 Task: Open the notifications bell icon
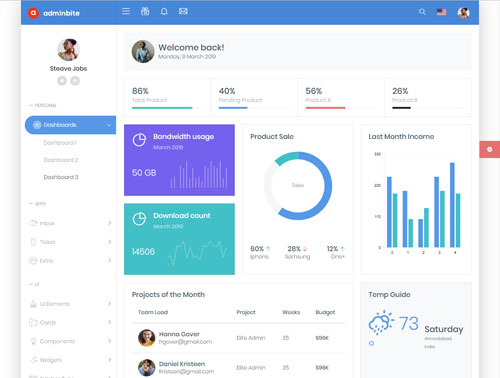click(x=164, y=12)
